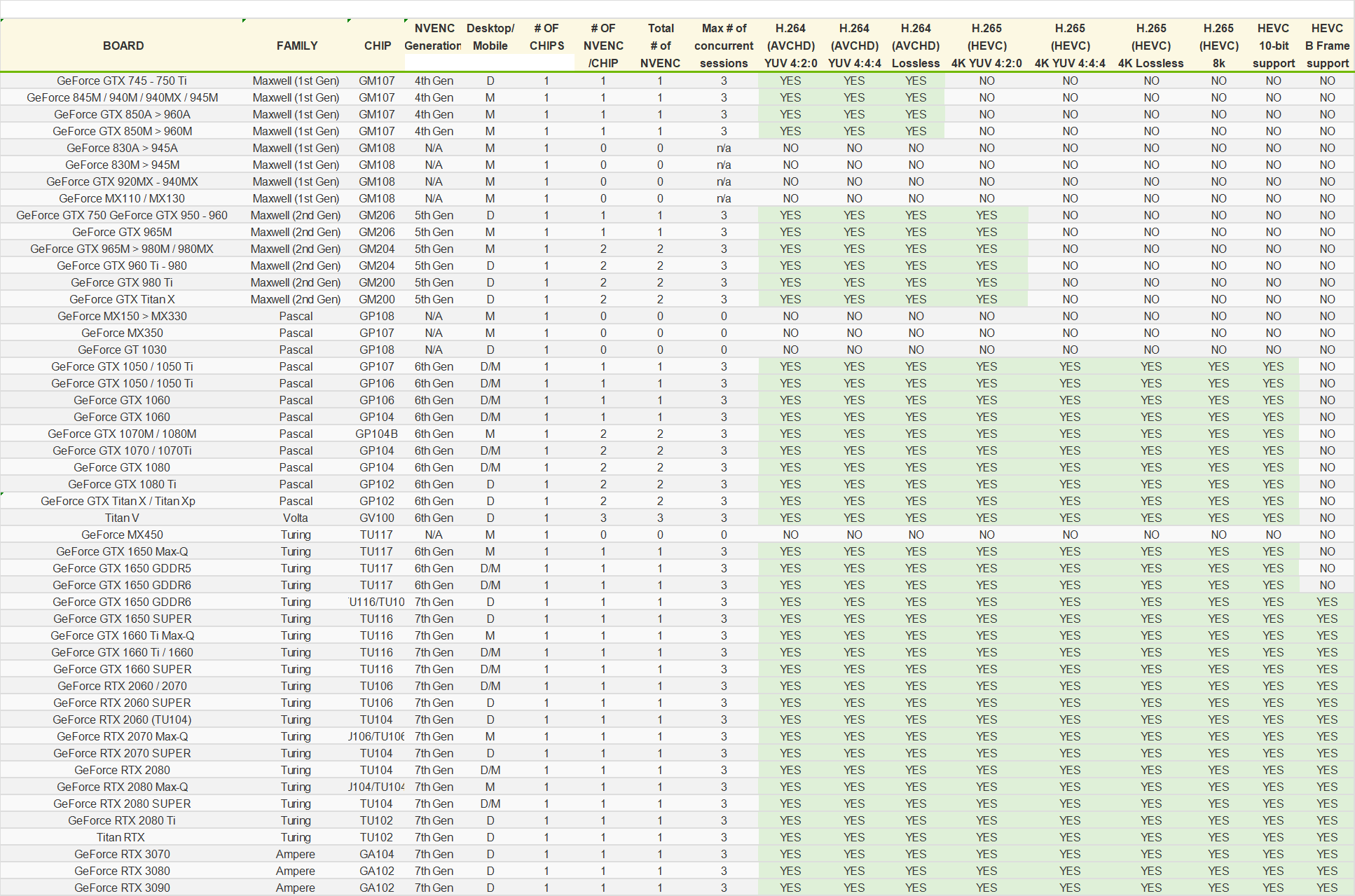Click the GeForce RTX 2080 Ti cell
Image resolution: width=1355 pixels, height=896 pixels.
(x=122, y=820)
